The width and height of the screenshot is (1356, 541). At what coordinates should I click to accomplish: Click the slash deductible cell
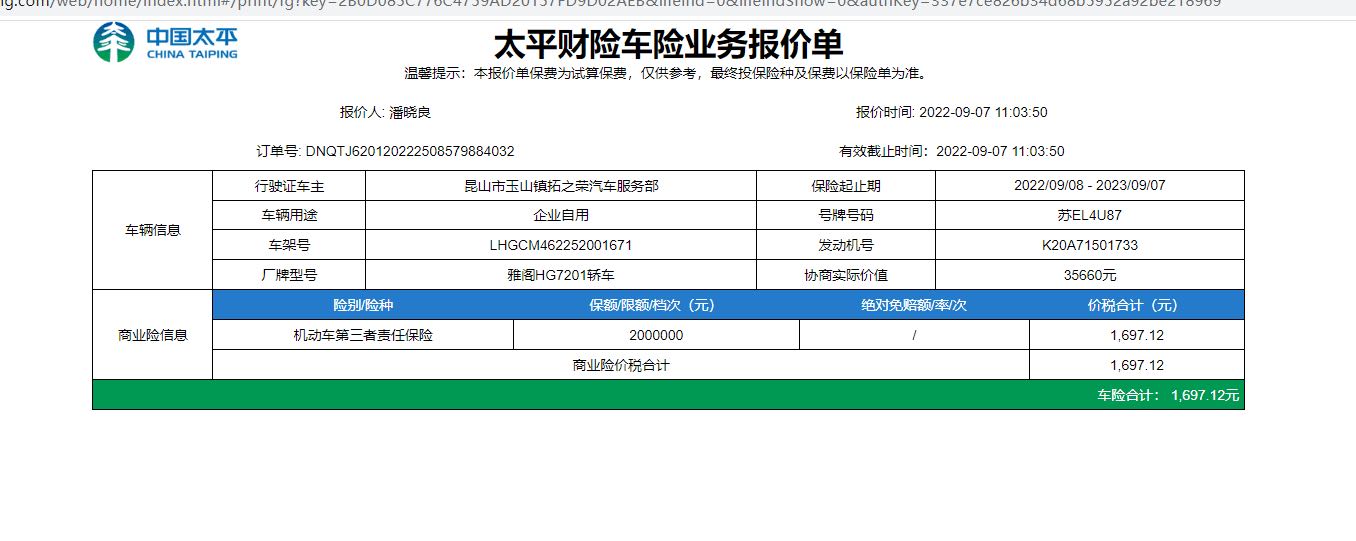click(914, 335)
